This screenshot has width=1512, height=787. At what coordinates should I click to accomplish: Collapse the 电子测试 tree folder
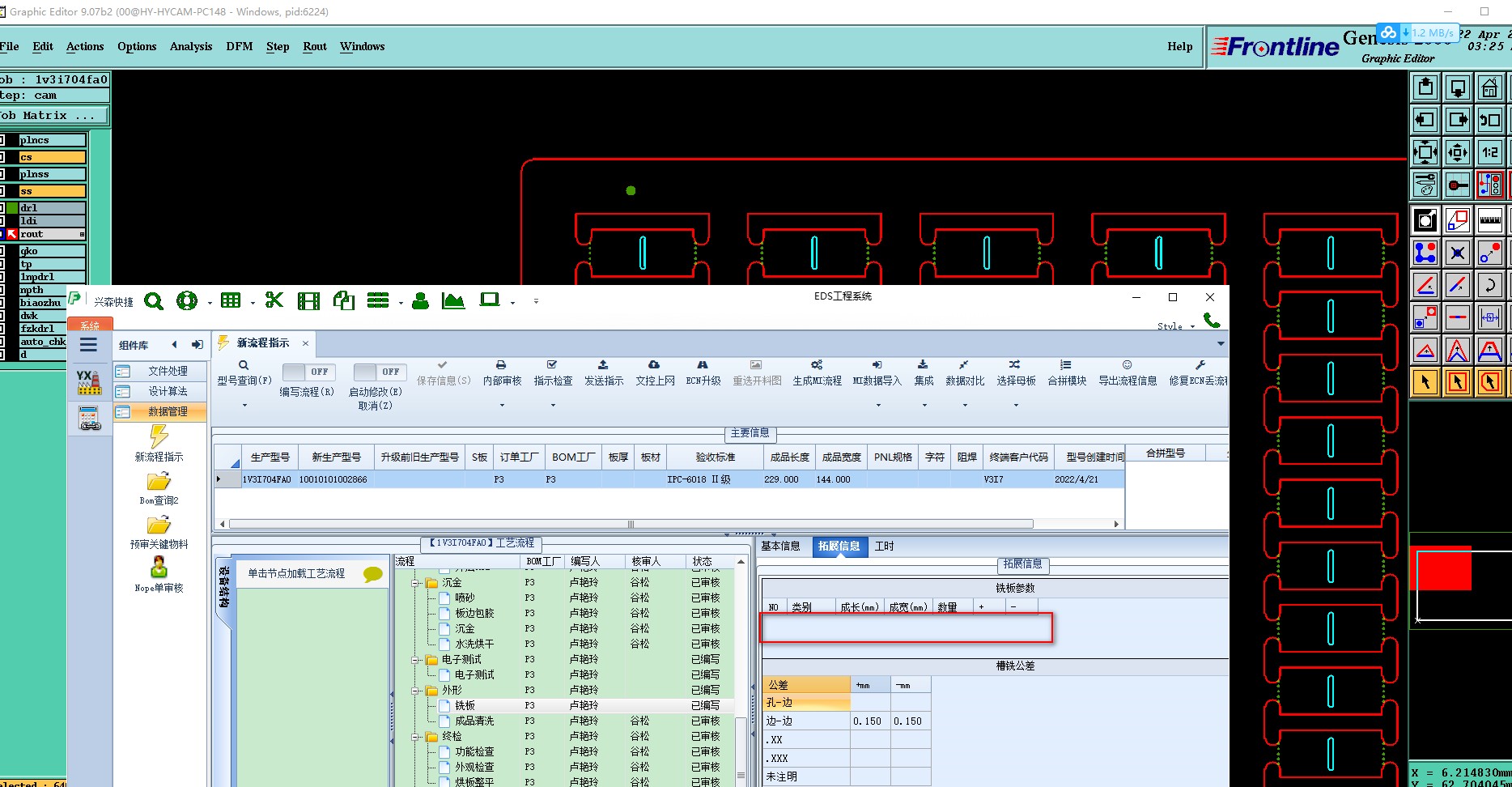coord(416,660)
